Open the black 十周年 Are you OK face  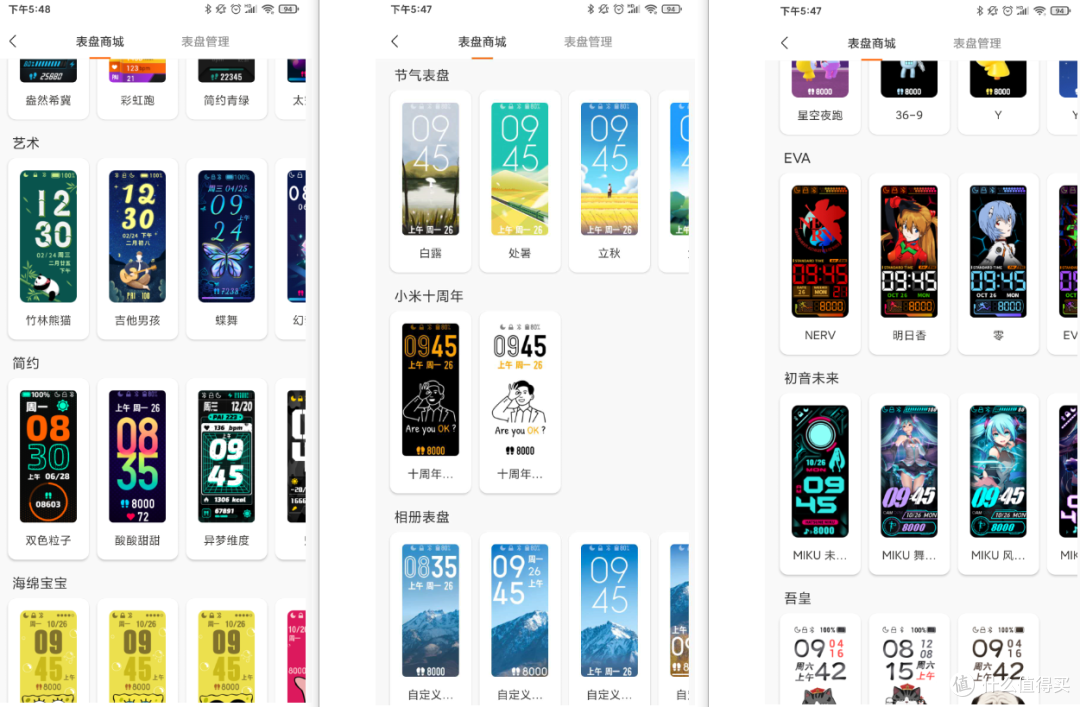(x=430, y=402)
